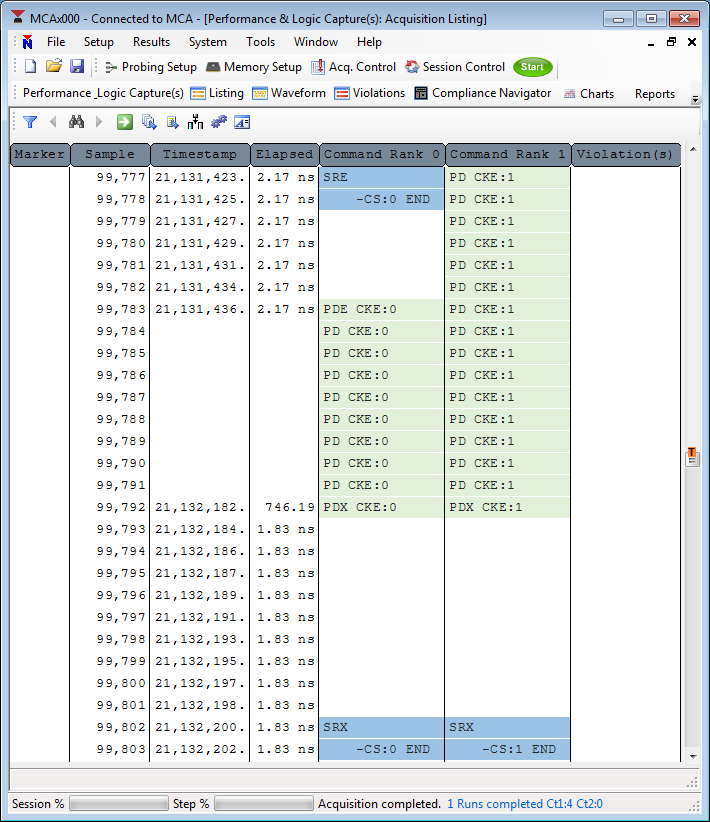Open the Compliance Navigator
The width and height of the screenshot is (710, 822).
point(482,93)
